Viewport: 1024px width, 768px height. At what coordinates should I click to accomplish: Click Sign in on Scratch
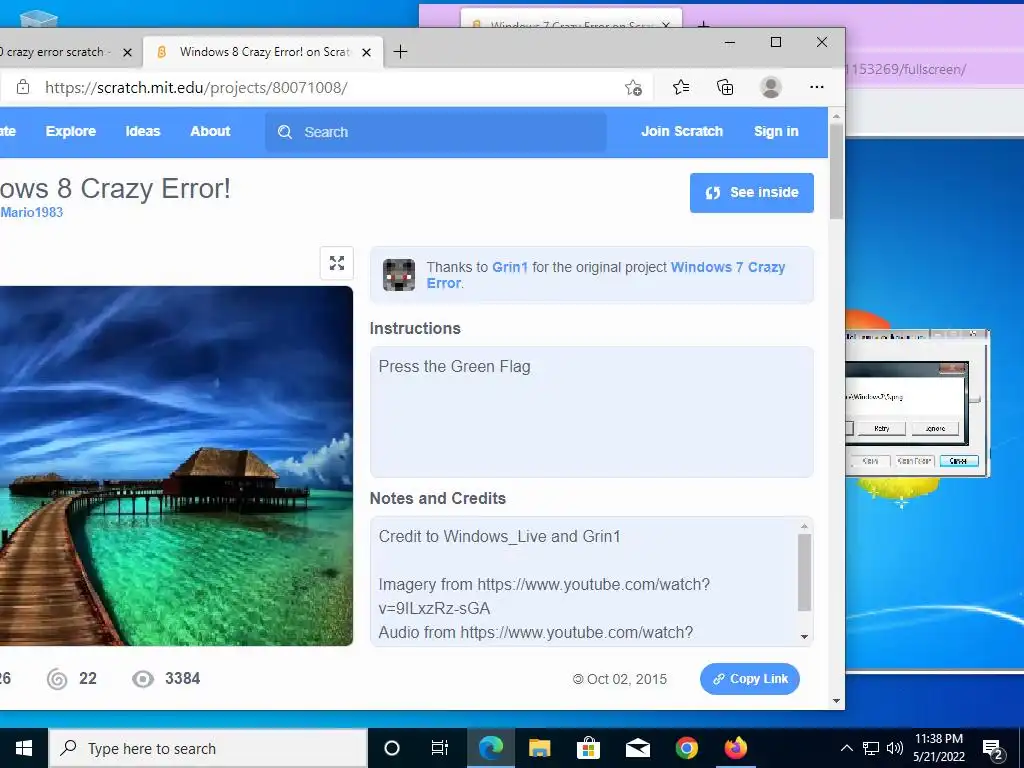pos(776,131)
